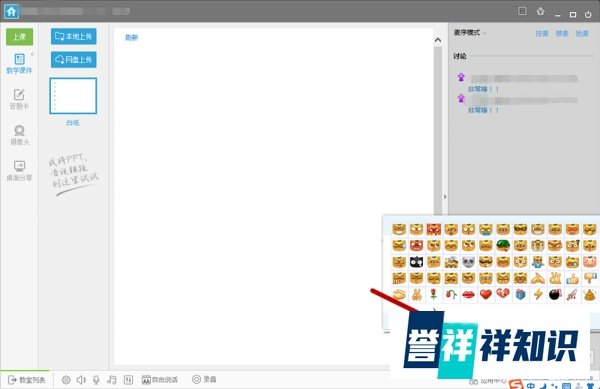Insert the red lips emoji
The image size is (600, 389).
click(x=468, y=295)
